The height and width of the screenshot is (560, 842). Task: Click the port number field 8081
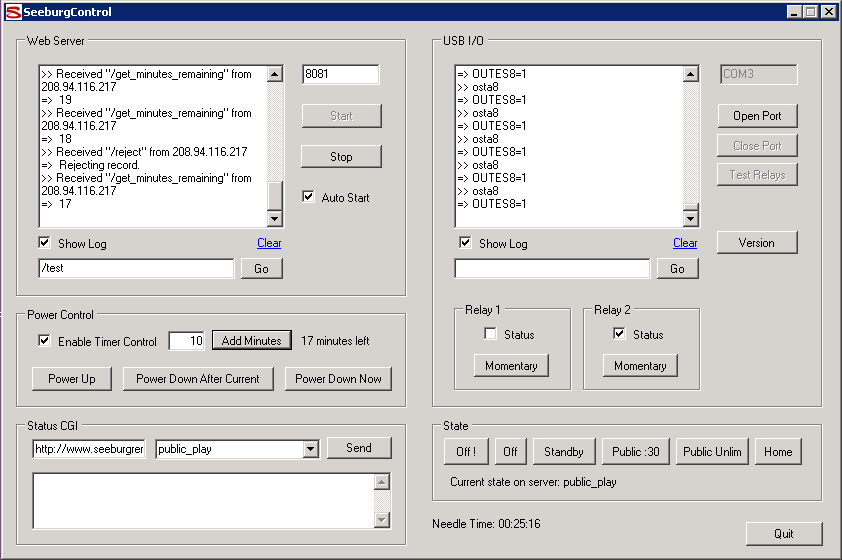click(x=341, y=74)
